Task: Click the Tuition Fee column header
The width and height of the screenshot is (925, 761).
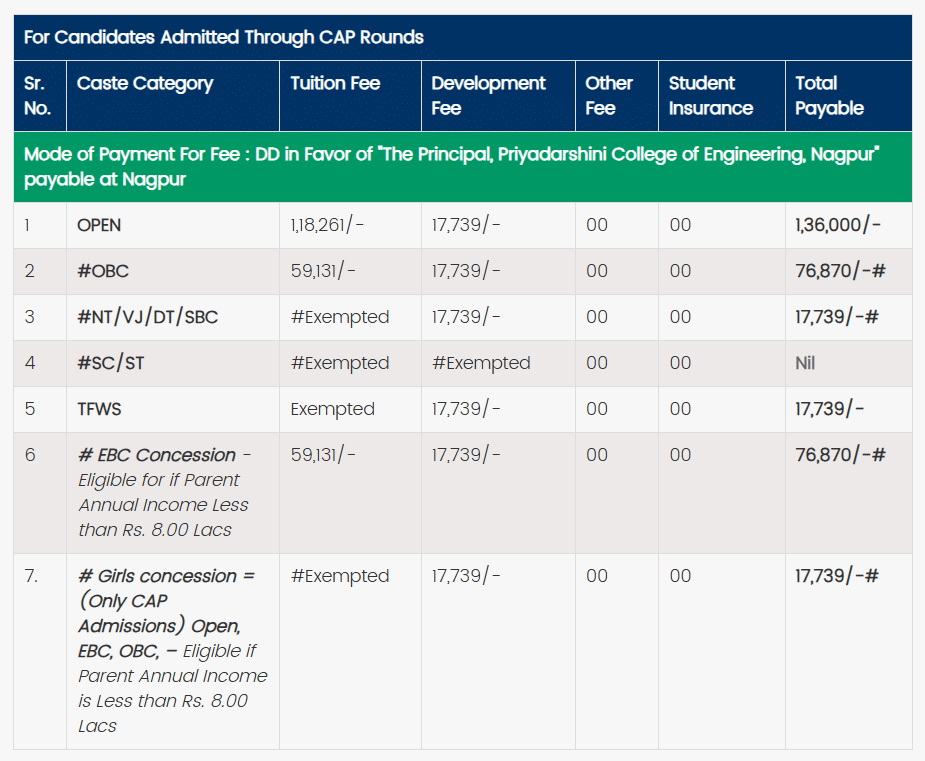Action: pyautogui.click(x=335, y=84)
